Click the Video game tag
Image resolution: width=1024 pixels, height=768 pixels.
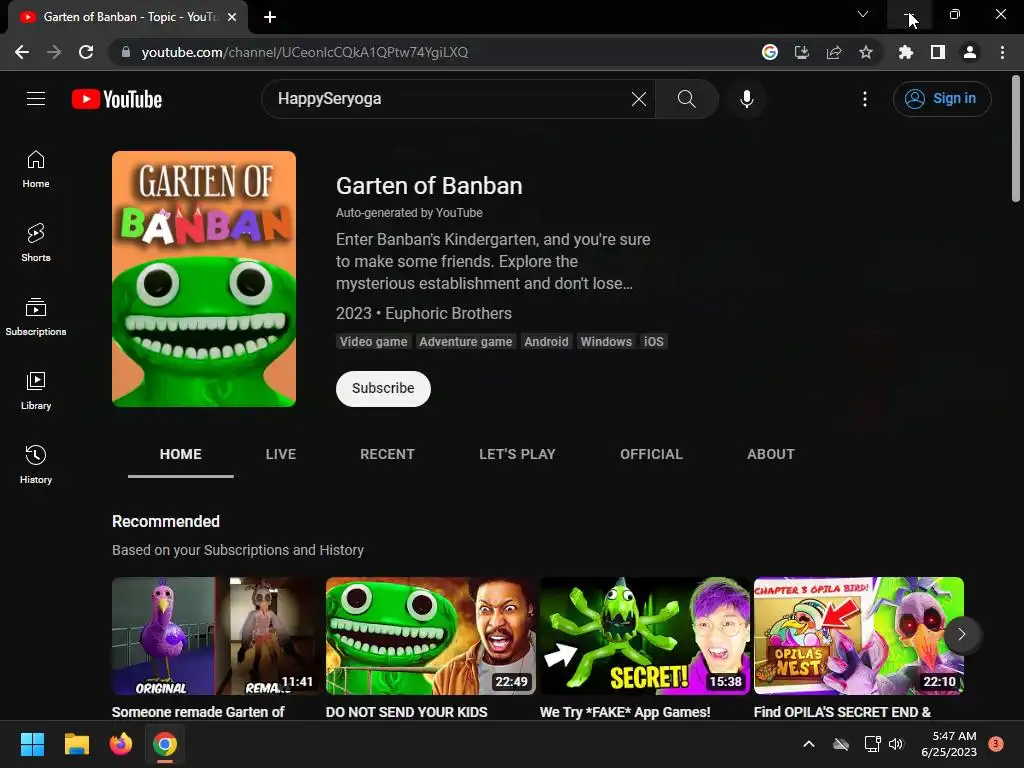pos(374,342)
